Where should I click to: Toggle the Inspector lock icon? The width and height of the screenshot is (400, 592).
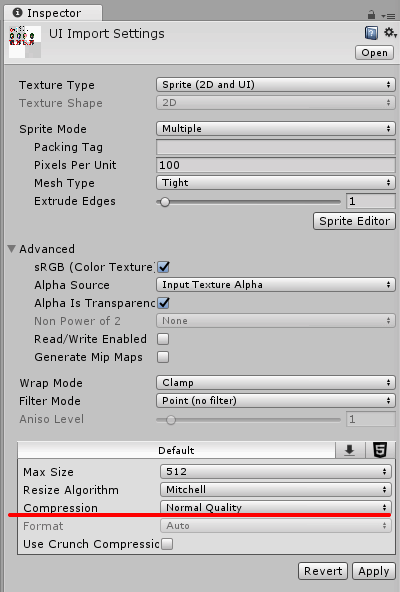(x=371, y=15)
